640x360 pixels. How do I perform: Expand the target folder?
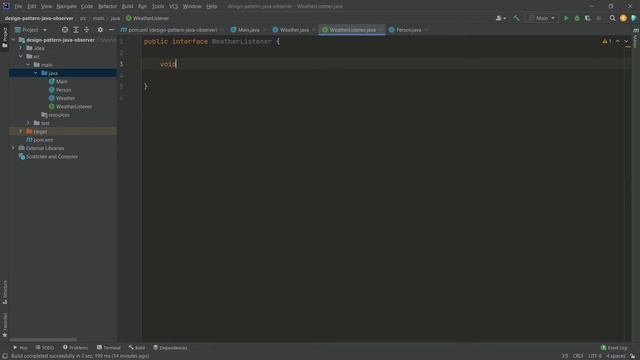[20, 131]
